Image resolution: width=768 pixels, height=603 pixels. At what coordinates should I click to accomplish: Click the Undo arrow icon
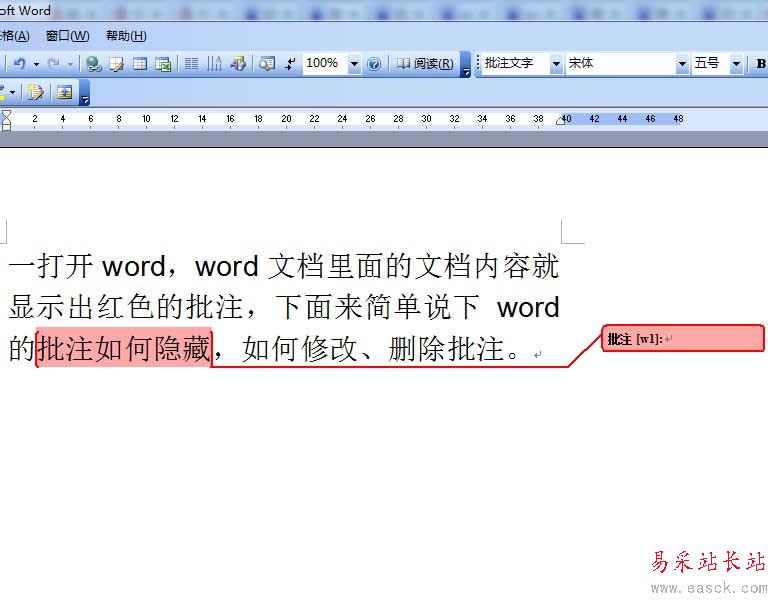point(19,64)
